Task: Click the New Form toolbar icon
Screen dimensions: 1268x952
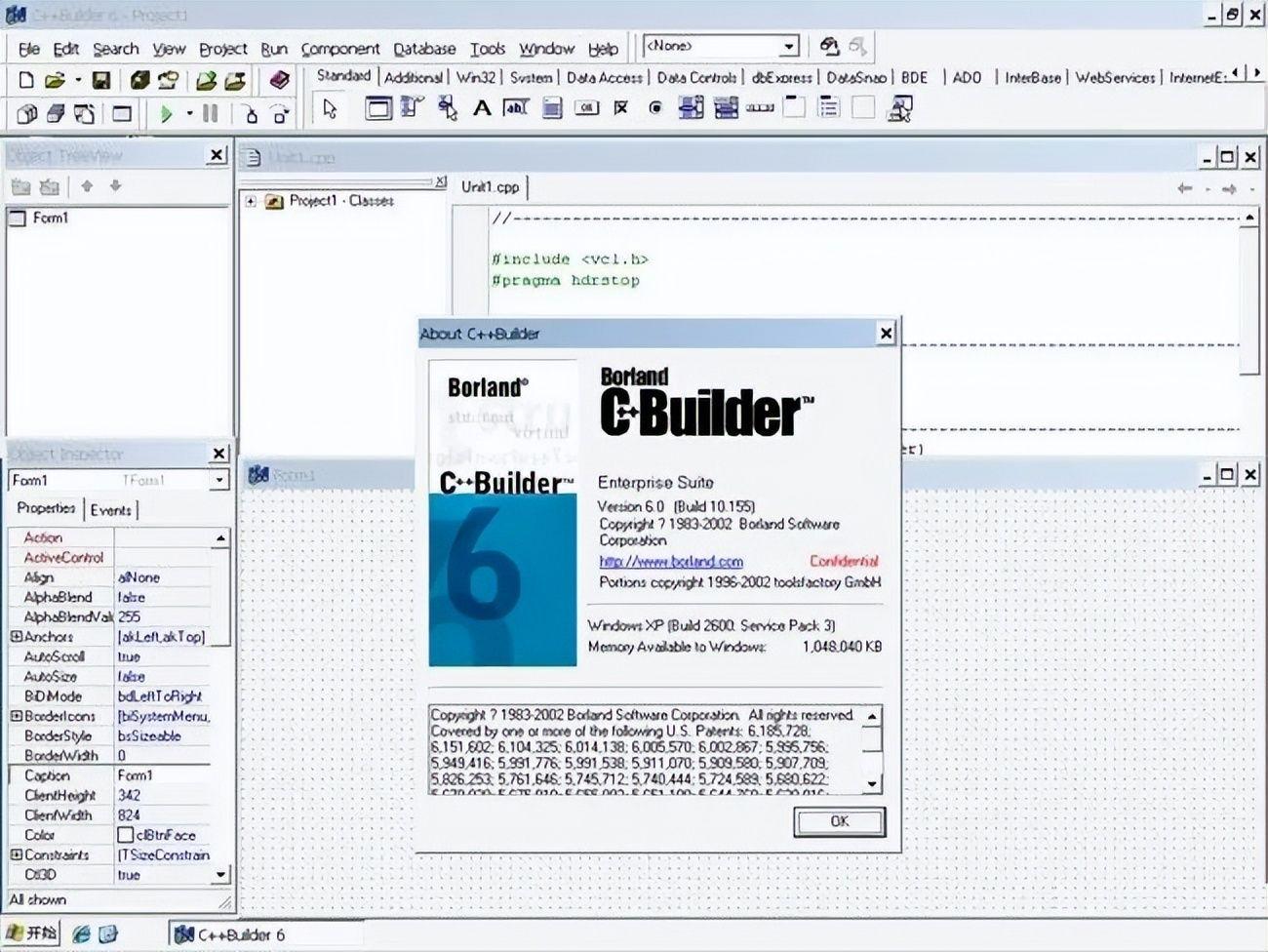Action: point(121,114)
